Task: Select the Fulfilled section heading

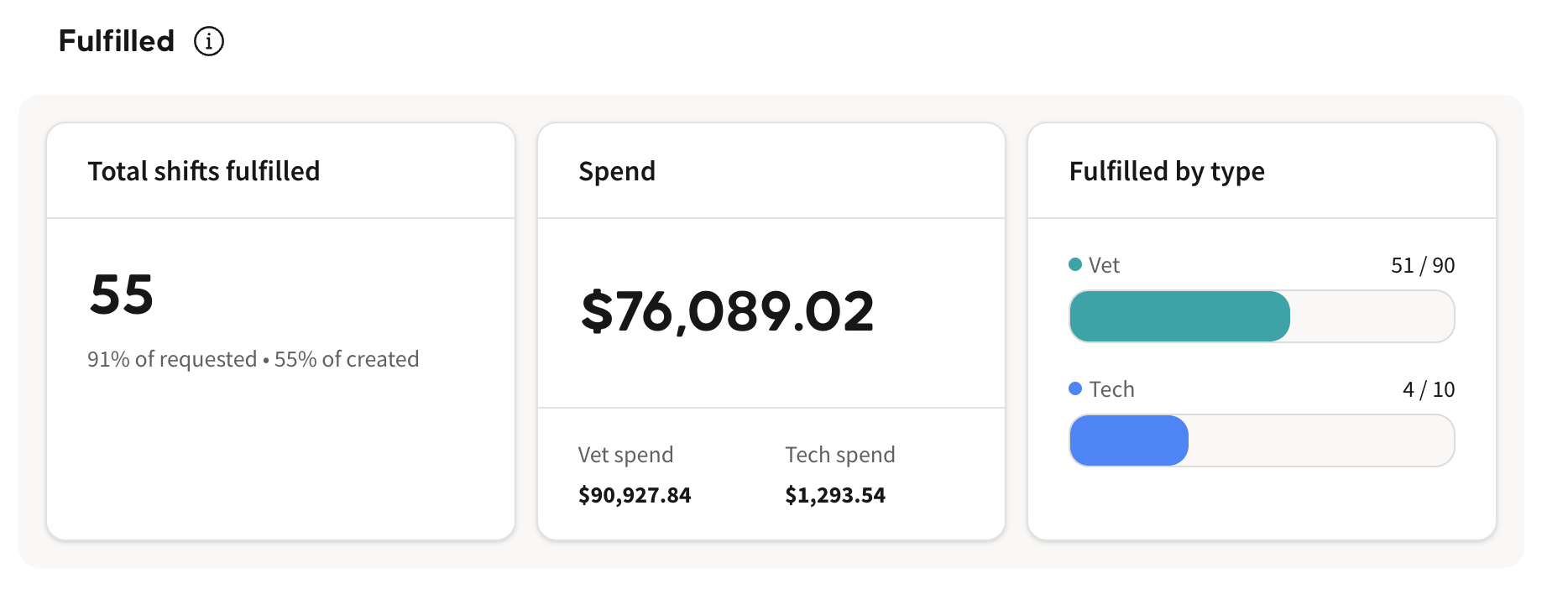Action: (x=117, y=41)
